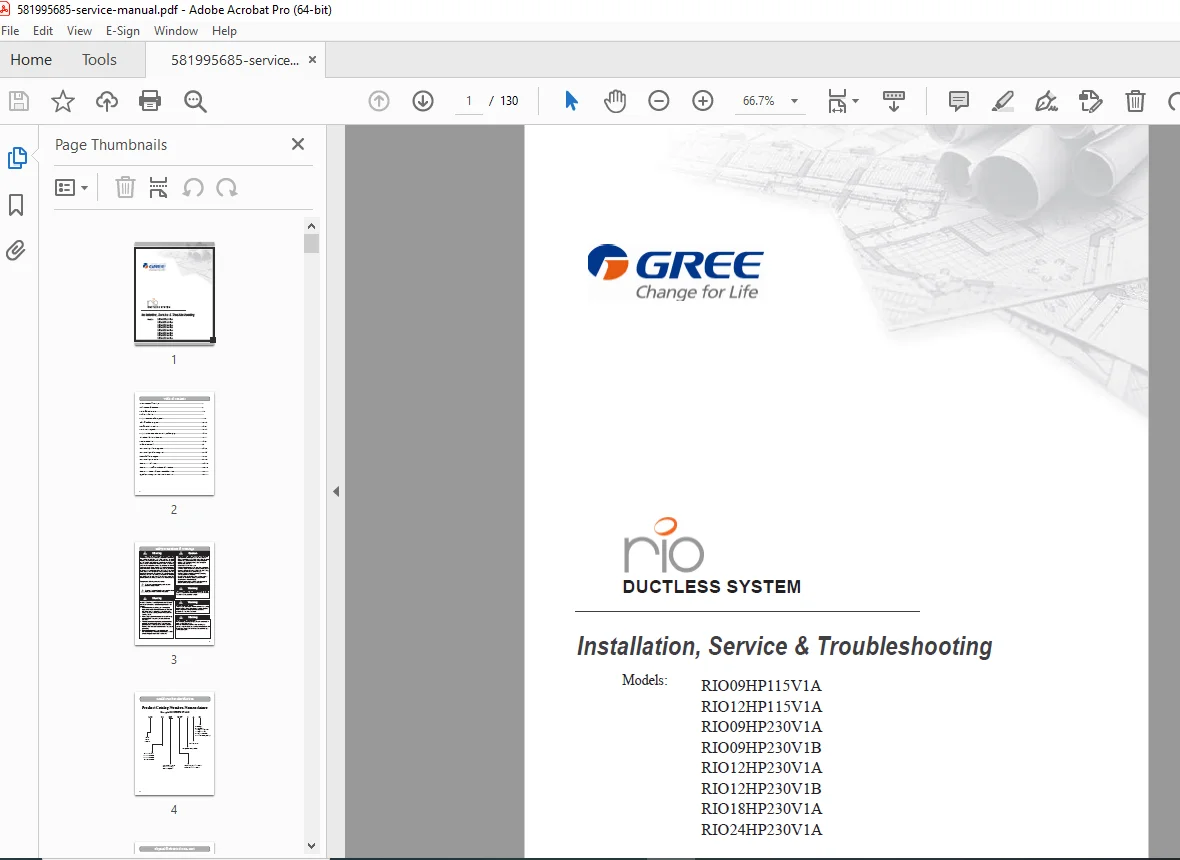Click the page number input field
The width and height of the screenshot is (1180, 860).
[469, 101]
